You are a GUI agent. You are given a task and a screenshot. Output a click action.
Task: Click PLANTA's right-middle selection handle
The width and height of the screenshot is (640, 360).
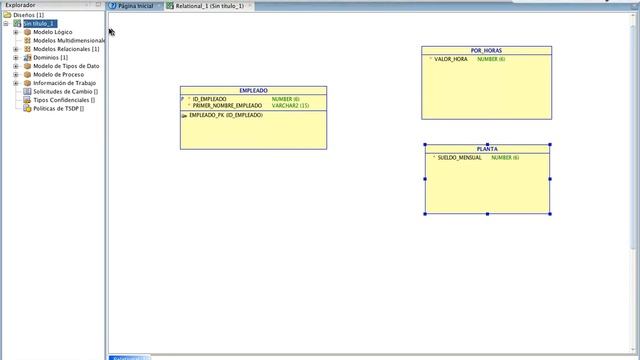(550, 179)
